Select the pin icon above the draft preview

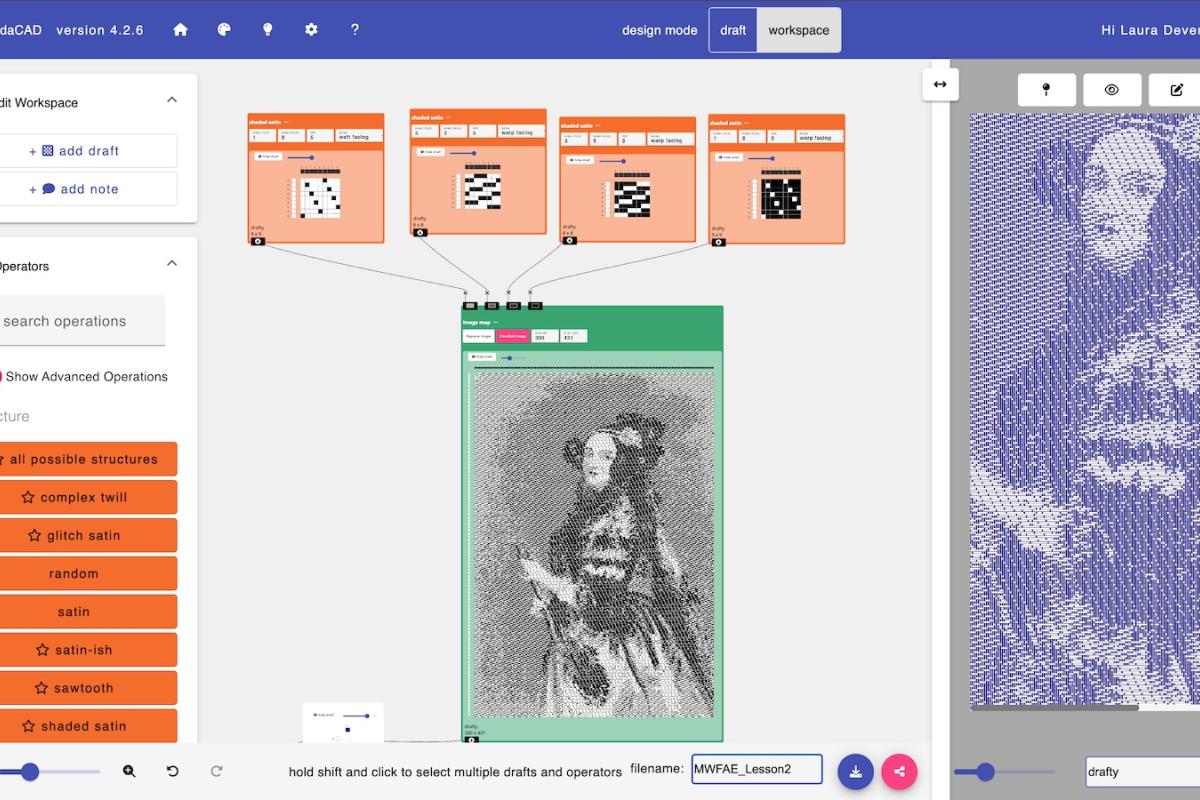1046,89
